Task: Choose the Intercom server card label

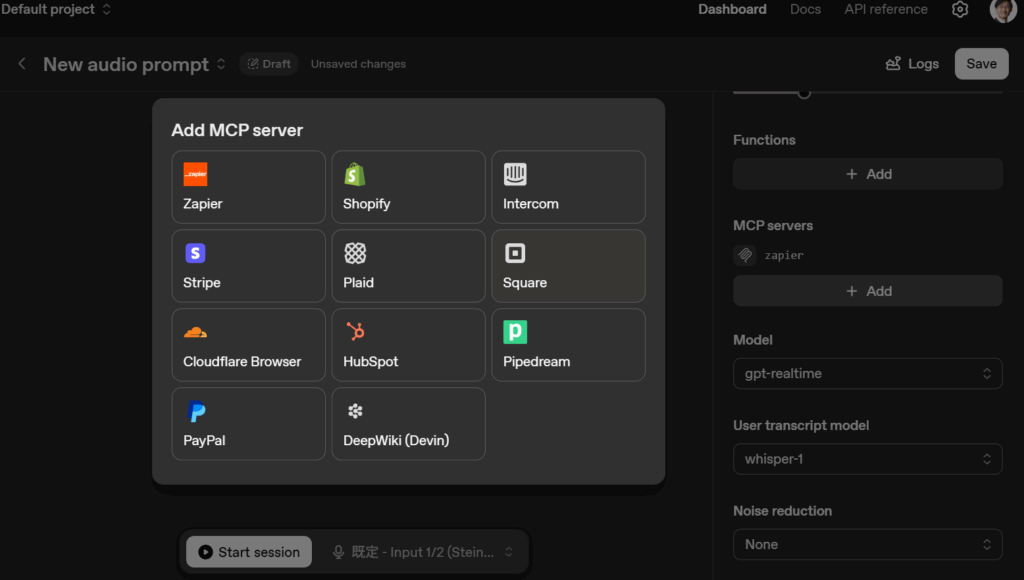Action: click(x=530, y=204)
